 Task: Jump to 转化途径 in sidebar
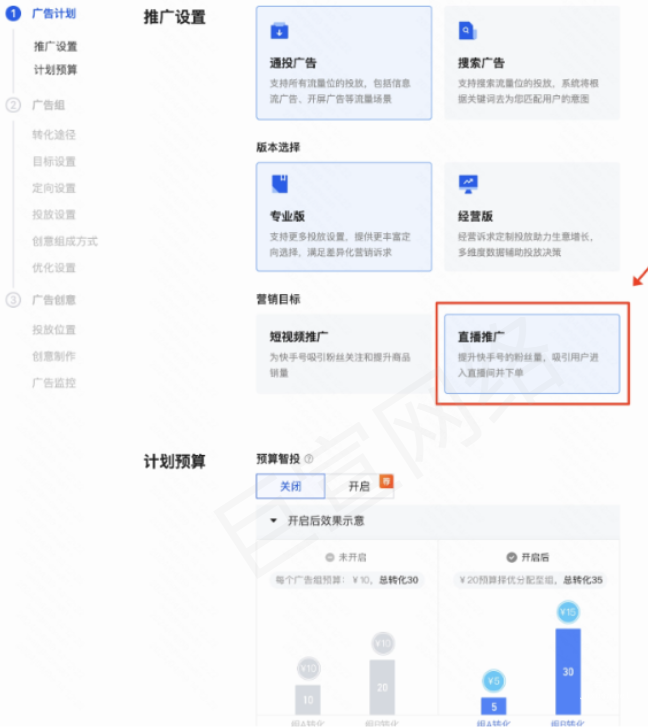pyautogui.click(x=54, y=135)
